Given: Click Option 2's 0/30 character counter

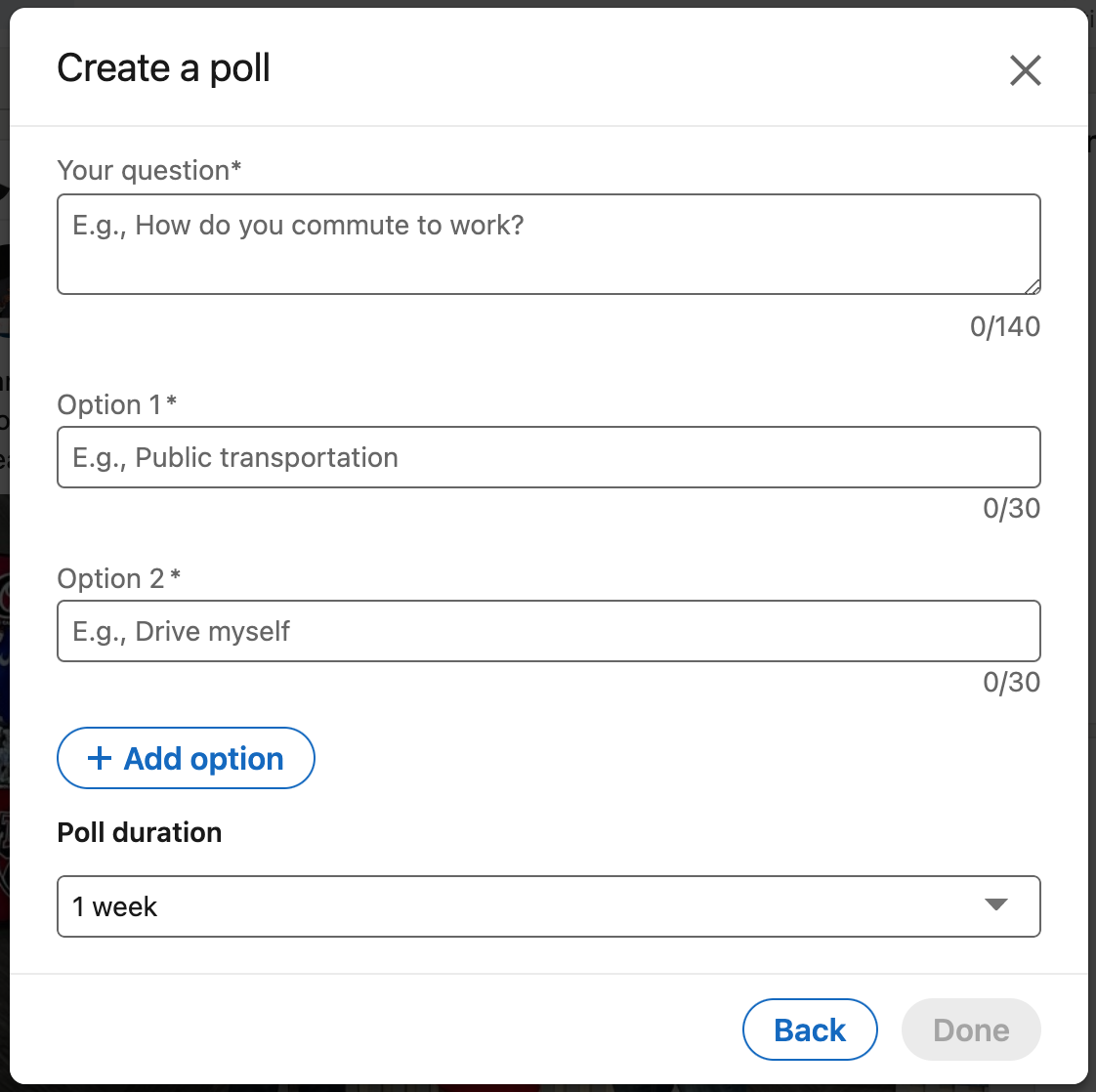Looking at the screenshot, I should pos(1011,682).
